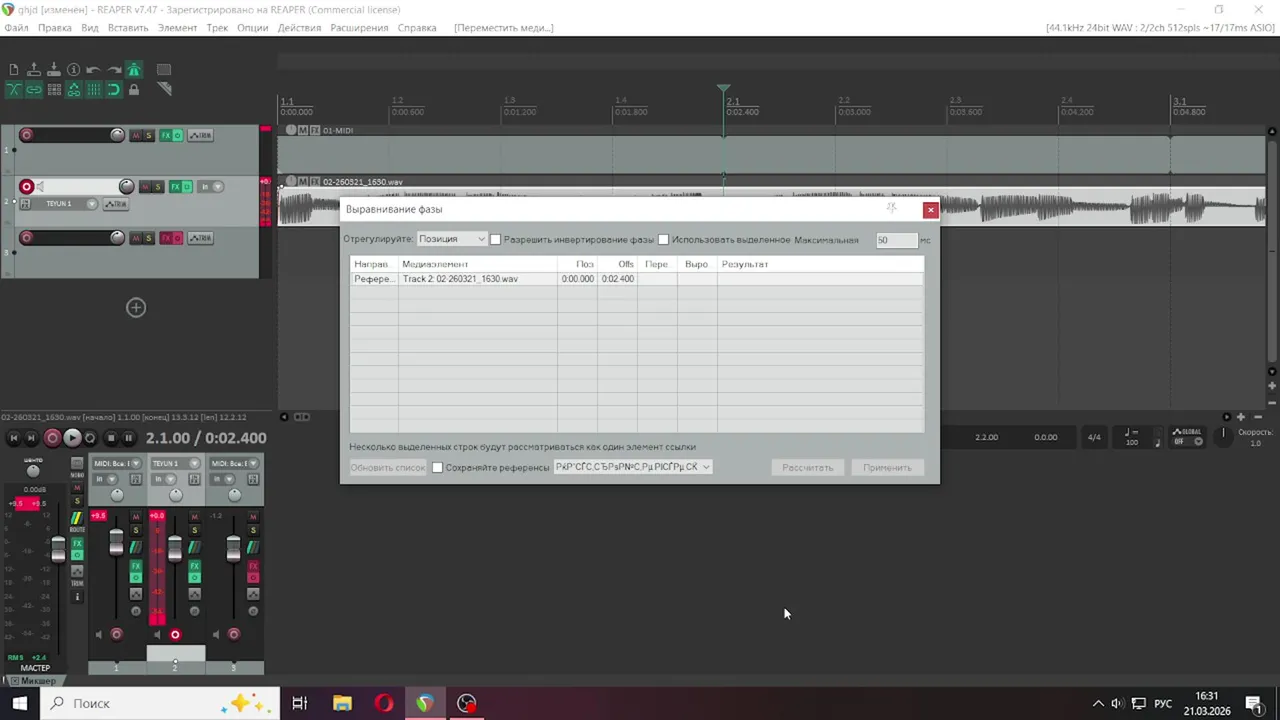The height and width of the screenshot is (720, 1280).
Task: Open track 2 envelope TRIM button
Action: pyautogui.click(x=116, y=204)
